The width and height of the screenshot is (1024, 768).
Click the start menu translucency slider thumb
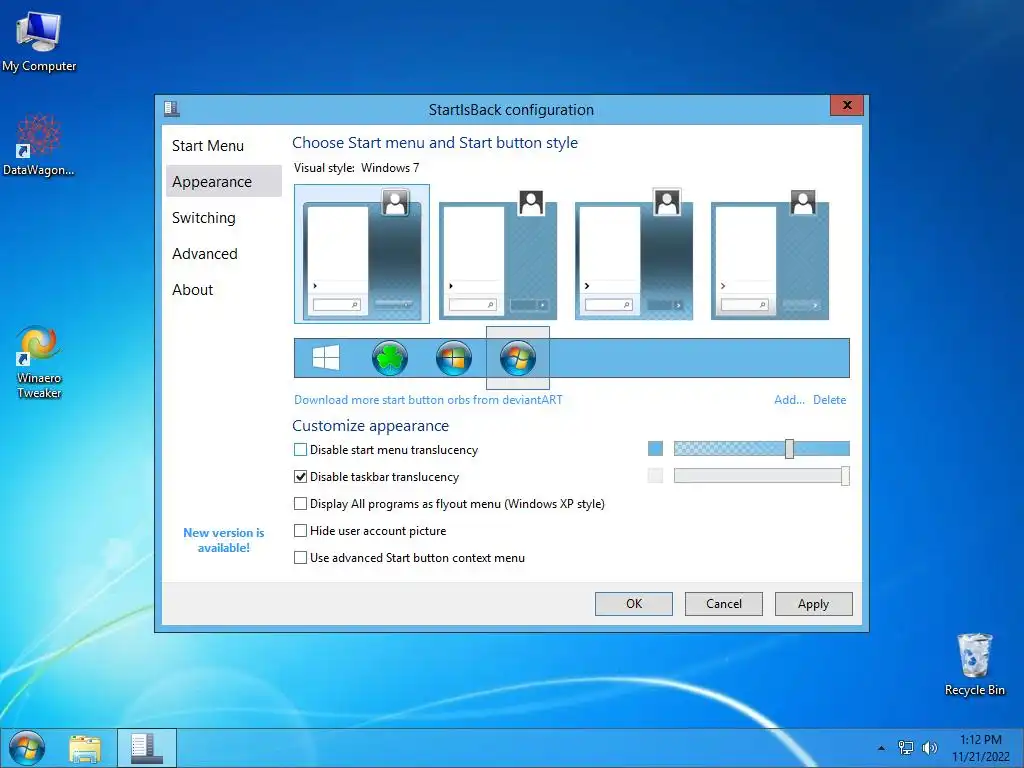(790, 449)
